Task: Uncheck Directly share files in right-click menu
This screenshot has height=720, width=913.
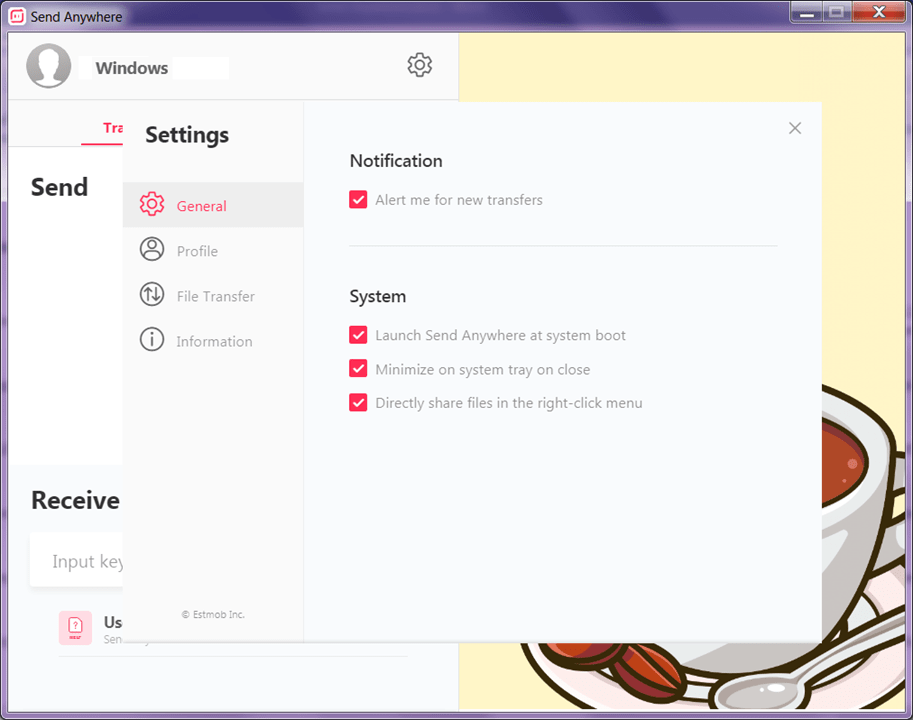Action: [x=358, y=402]
